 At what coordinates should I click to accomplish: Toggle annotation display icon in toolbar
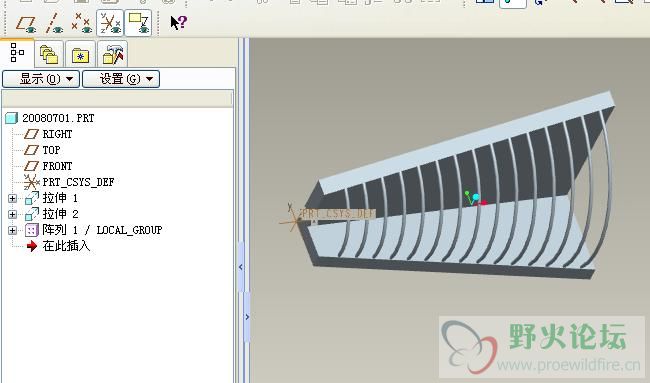tap(138, 23)
